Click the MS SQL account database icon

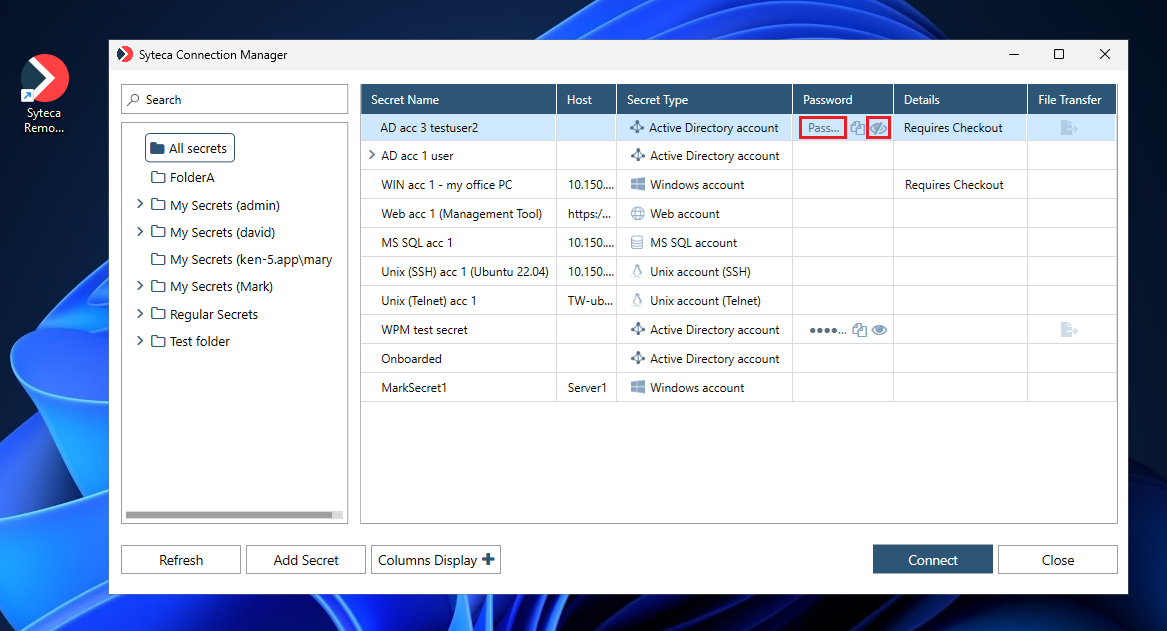tap(637, 243)
